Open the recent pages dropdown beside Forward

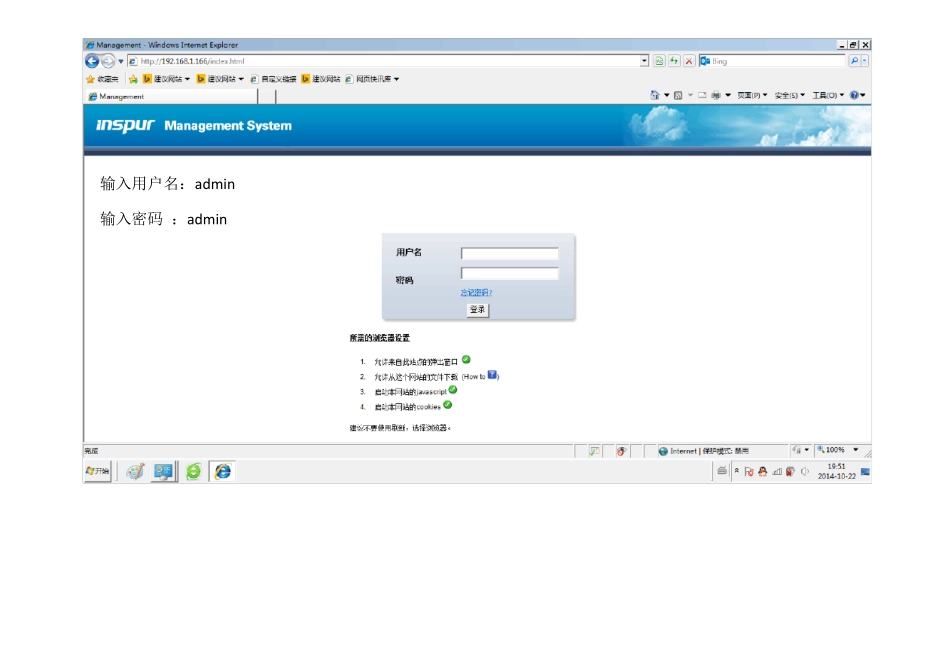point(121,61)
